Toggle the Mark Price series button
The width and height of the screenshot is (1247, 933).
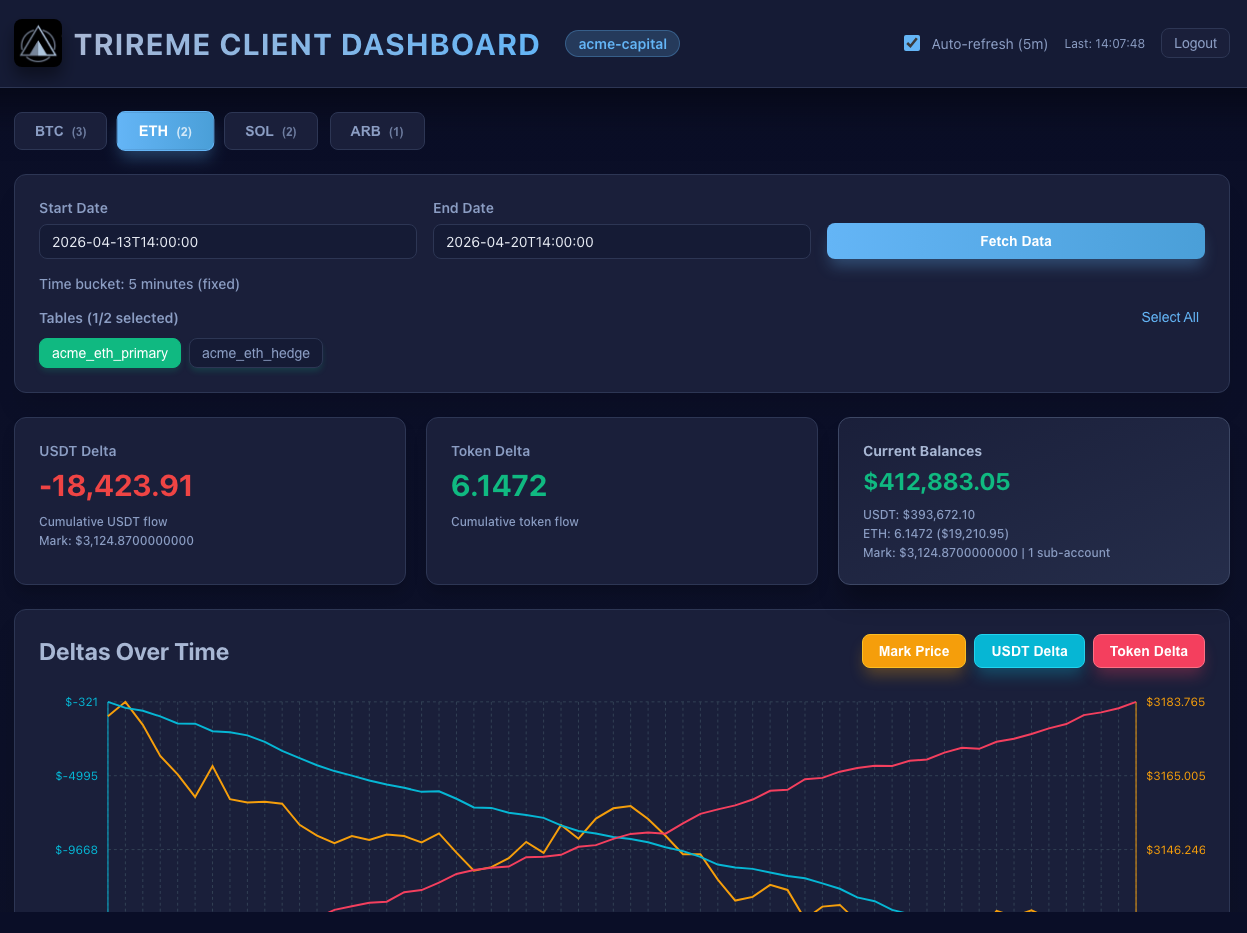(x=914, y=651)
